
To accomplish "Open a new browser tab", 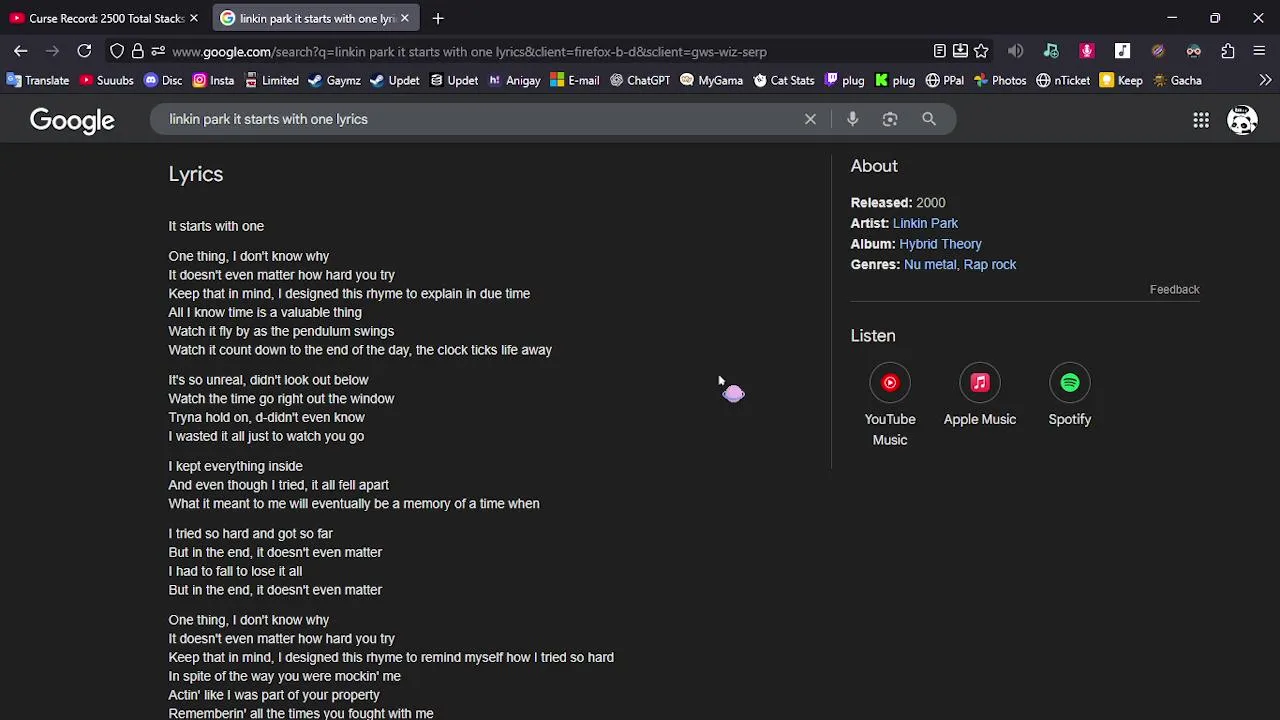I will [x=438, y=18].
